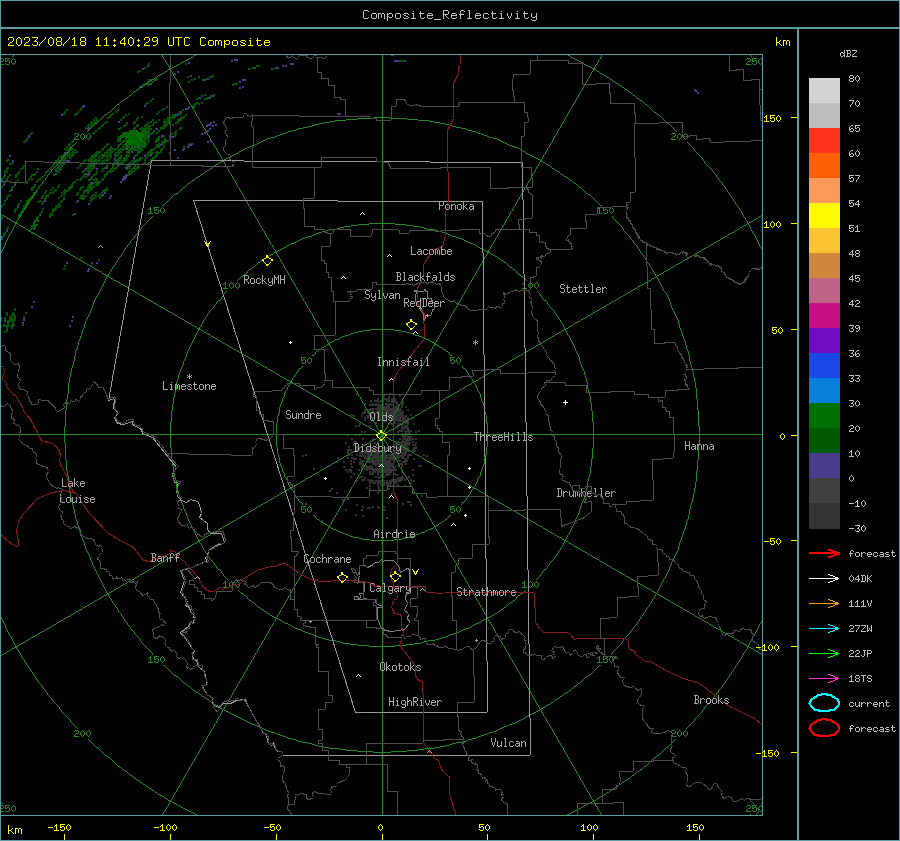Click the asterisk marker above Limestone

tap(189, 377)
